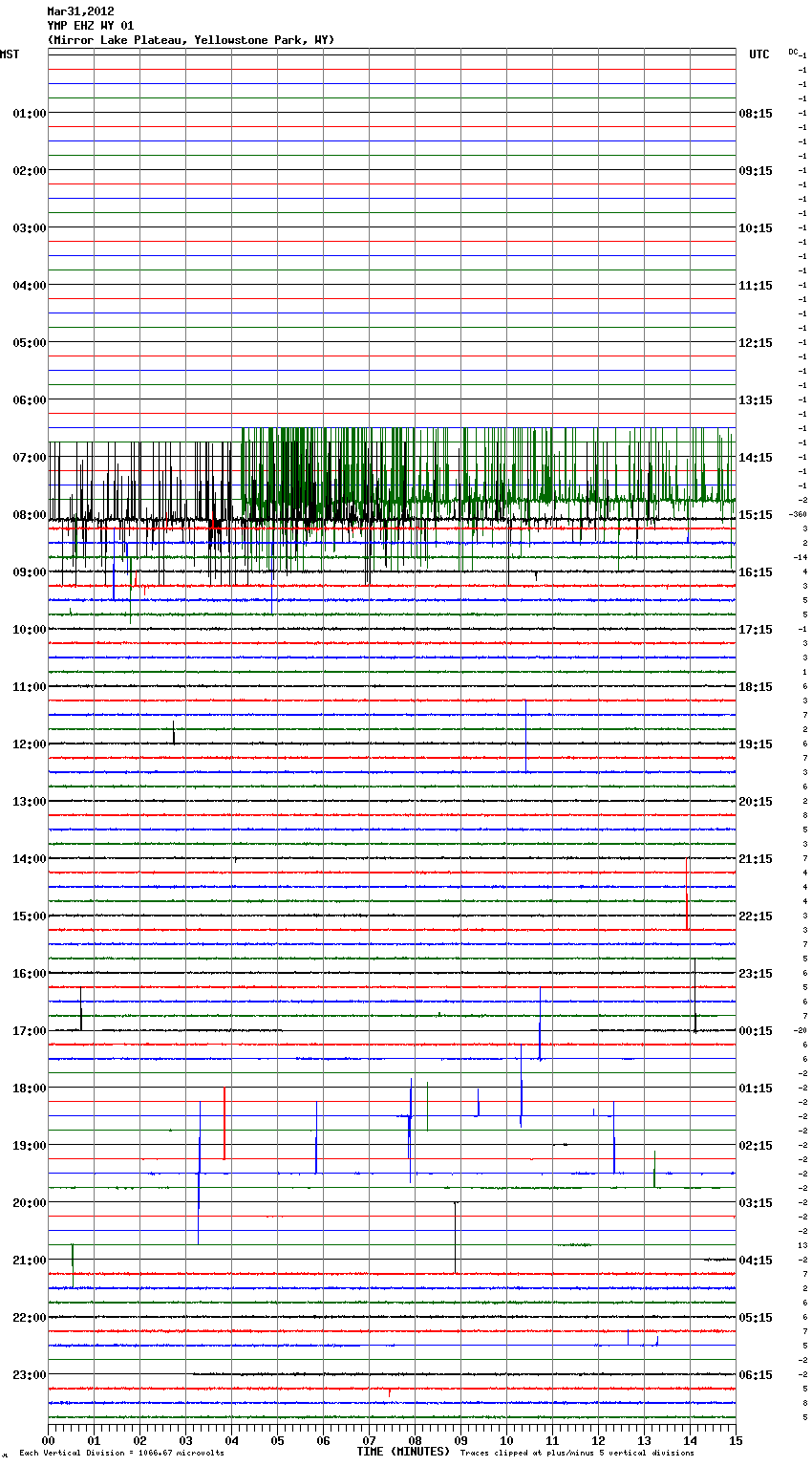Click the UTC time label '10:15'
Image resolution: width=812 pixels, height=1466 pixels.
pyautogui.click(x=756, y=228)
